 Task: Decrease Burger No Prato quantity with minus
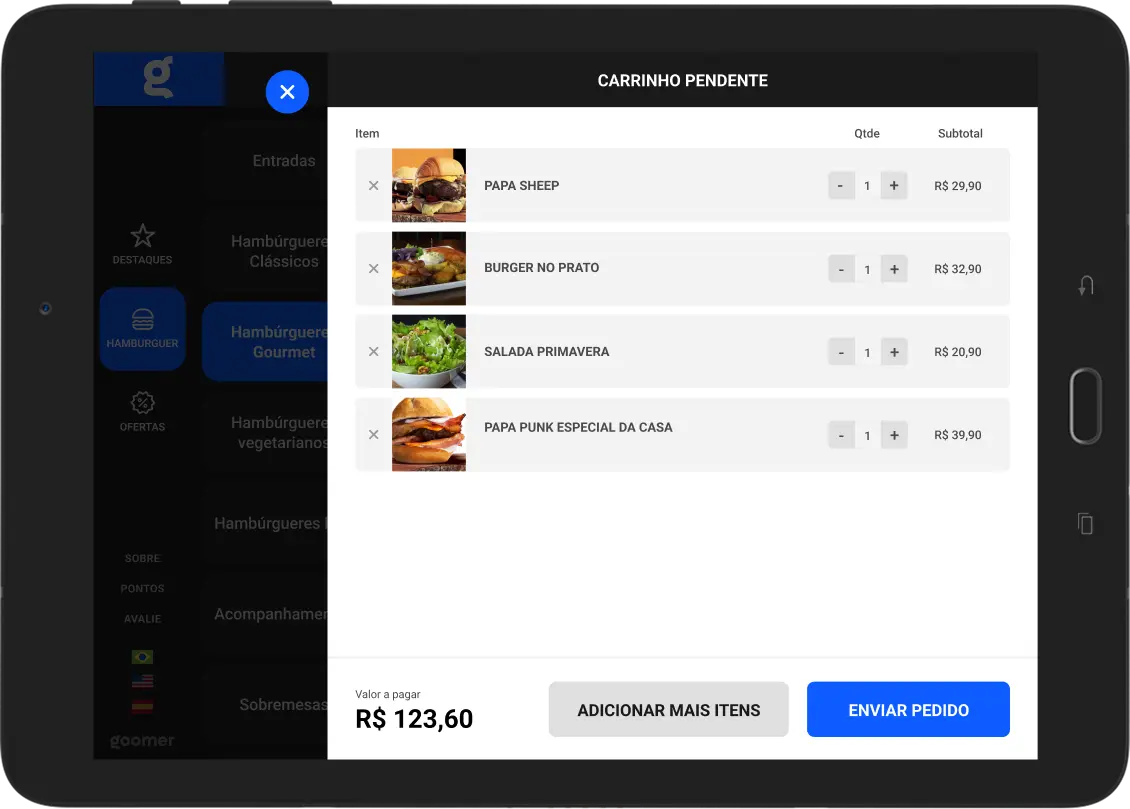point(841,269)
